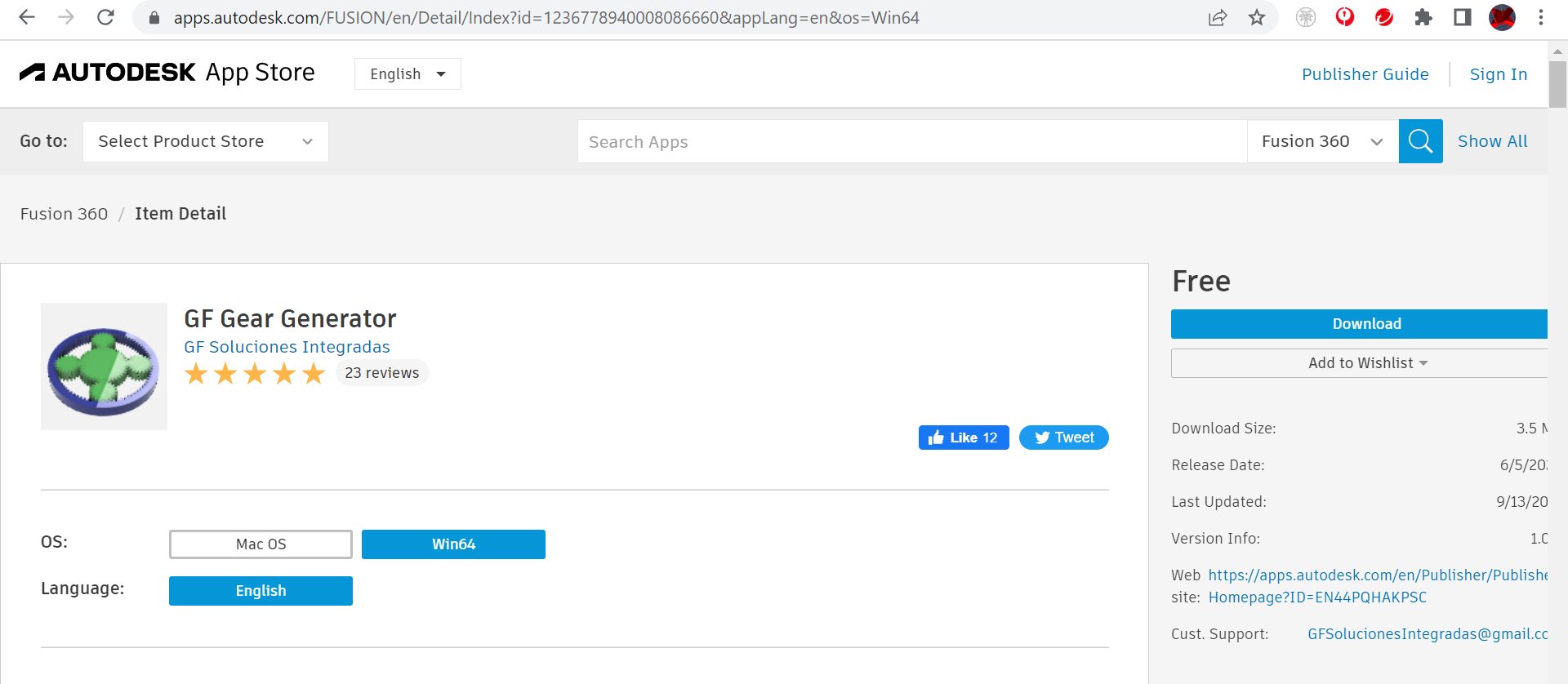Click the address bar URL
The width and height of the screenshot is (1568, 684).
point(546,18)
